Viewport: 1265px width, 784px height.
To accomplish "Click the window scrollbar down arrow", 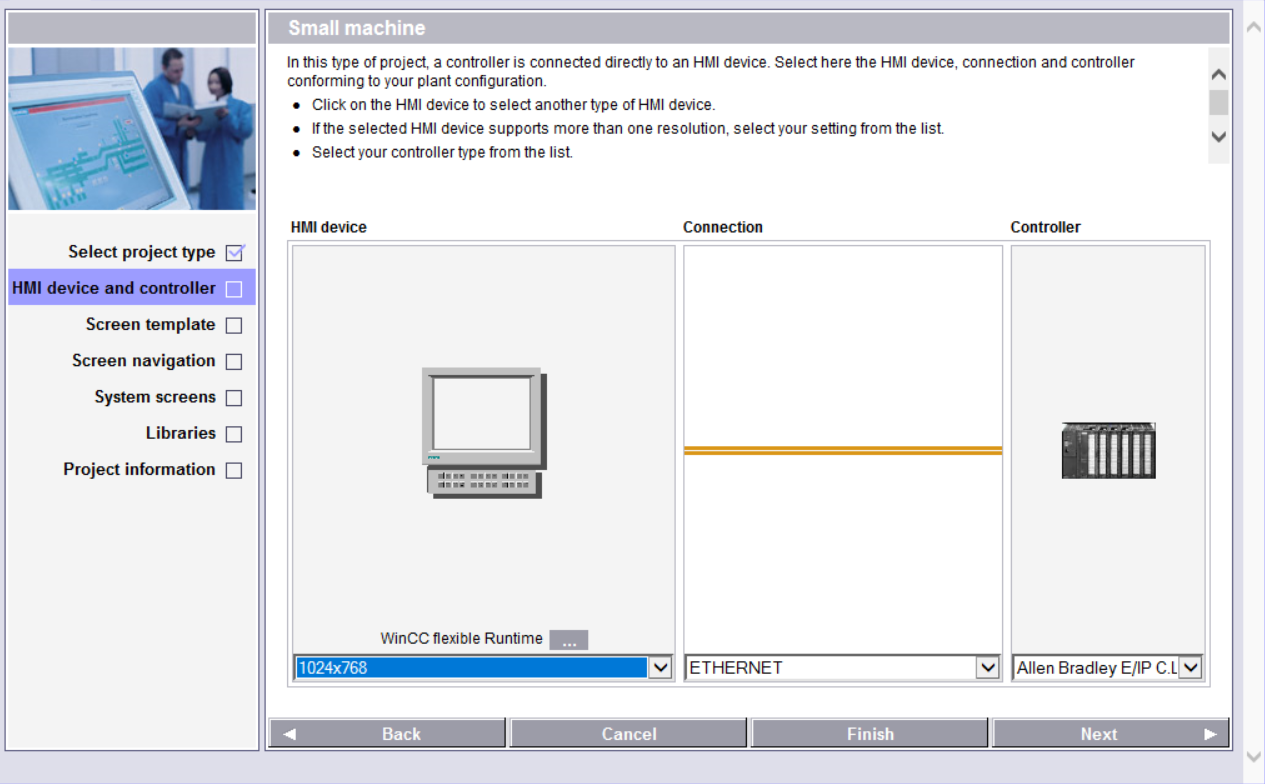I will [x=1253, y=757].
